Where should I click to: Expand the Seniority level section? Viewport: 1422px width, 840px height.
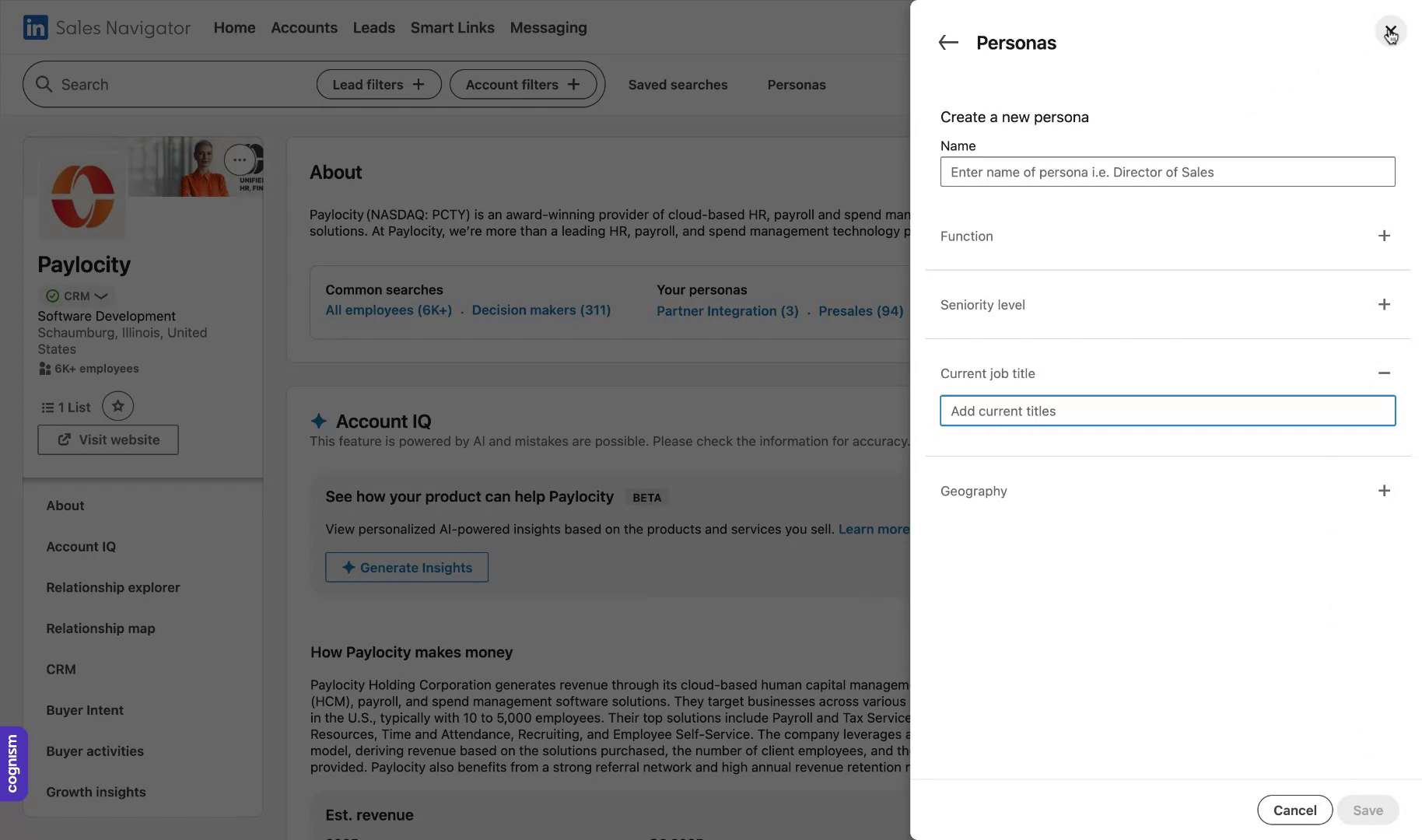point(1385,304)
